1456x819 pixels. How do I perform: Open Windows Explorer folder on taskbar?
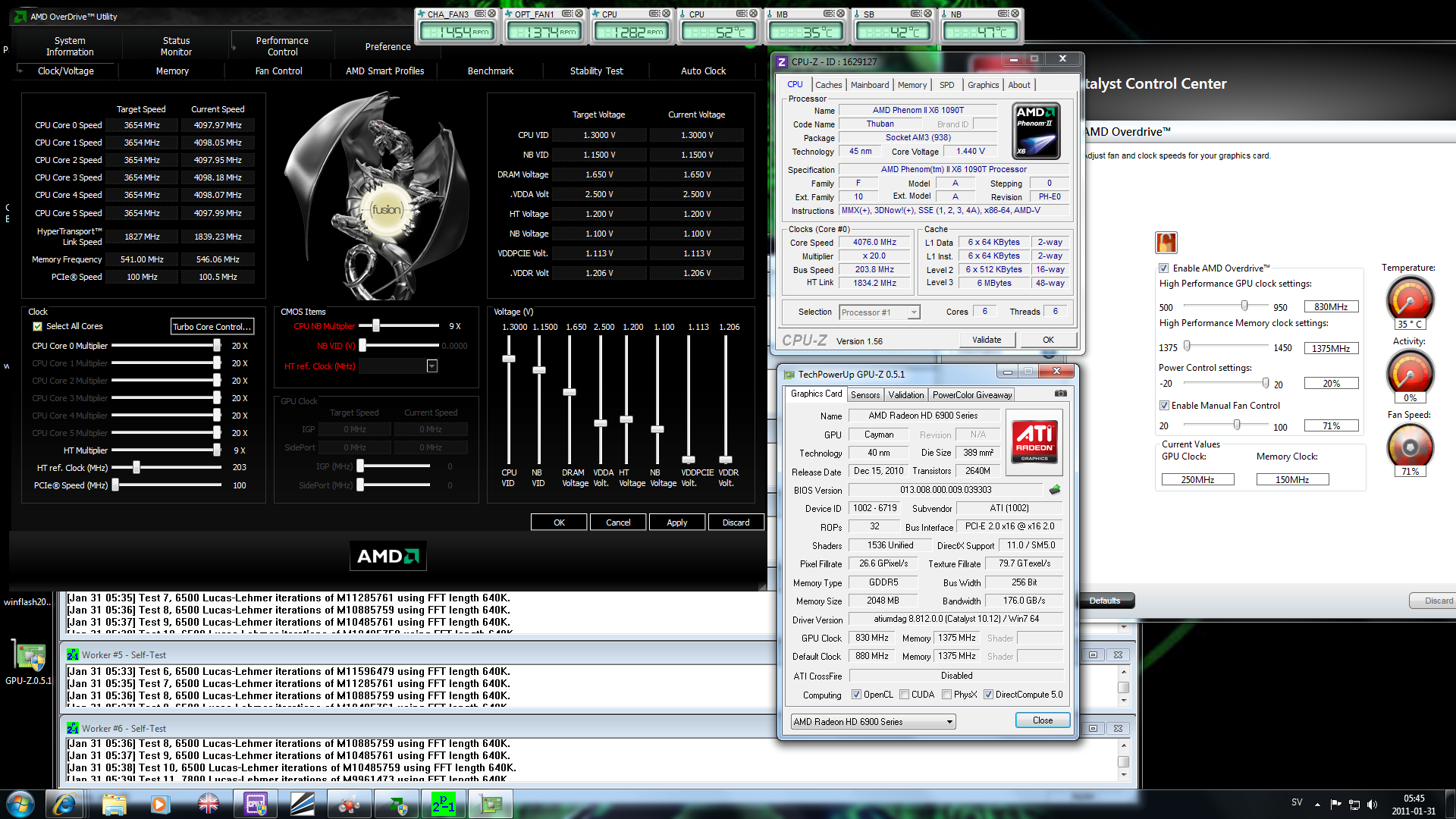(114, 804)
